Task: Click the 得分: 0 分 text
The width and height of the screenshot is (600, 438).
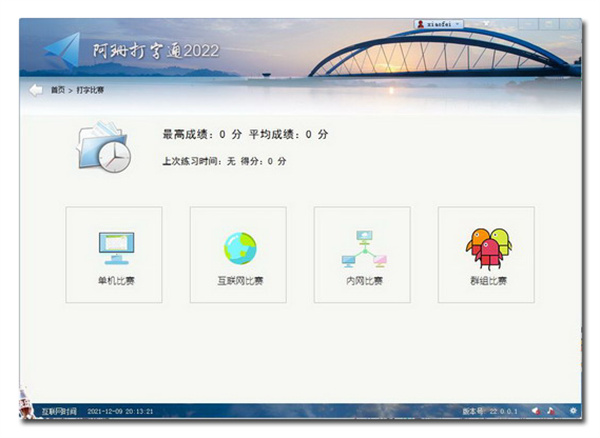Action: point(263,161)
